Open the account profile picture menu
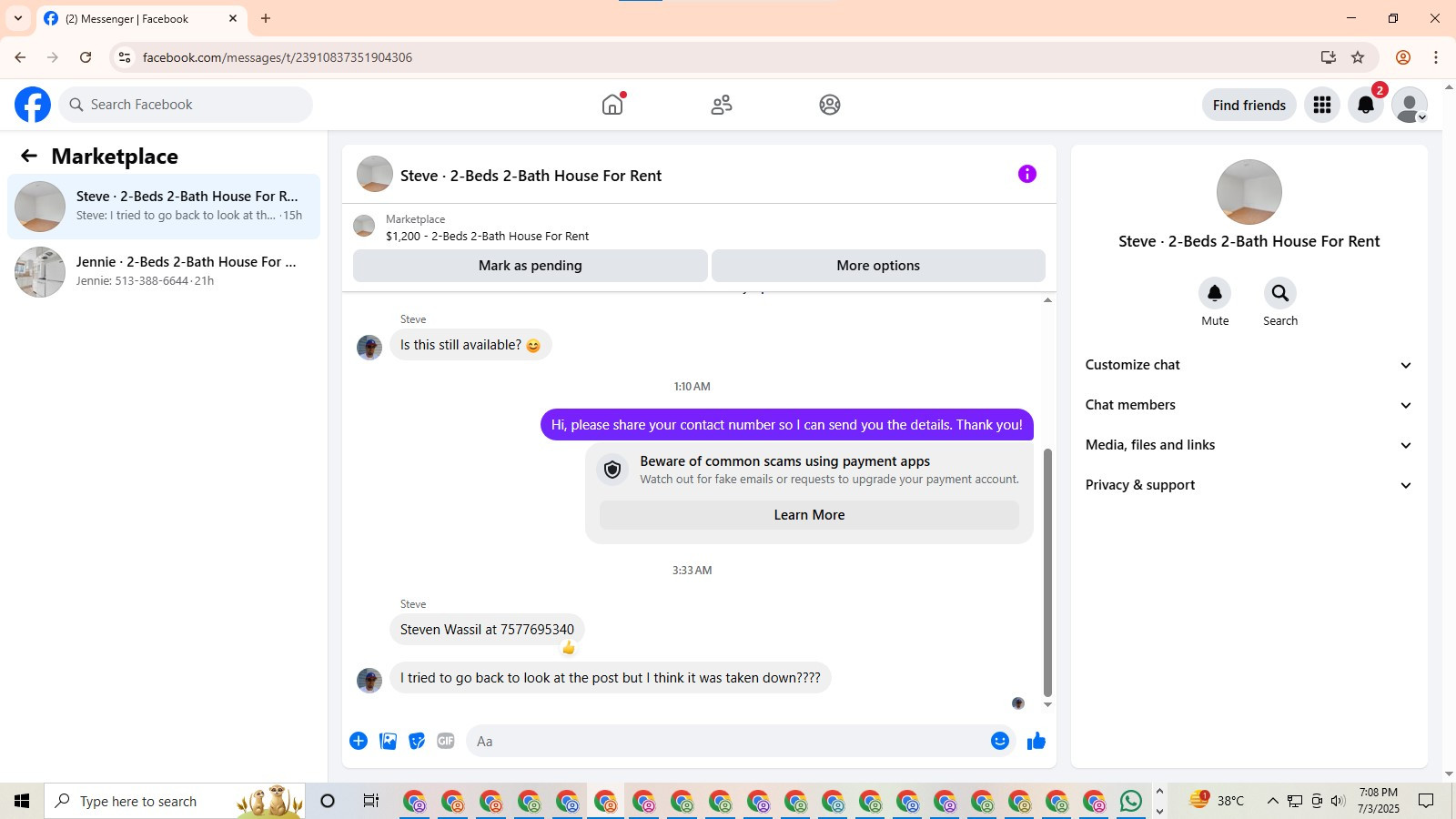The height and width of the screenshot is (819, 1456). 1410,105
